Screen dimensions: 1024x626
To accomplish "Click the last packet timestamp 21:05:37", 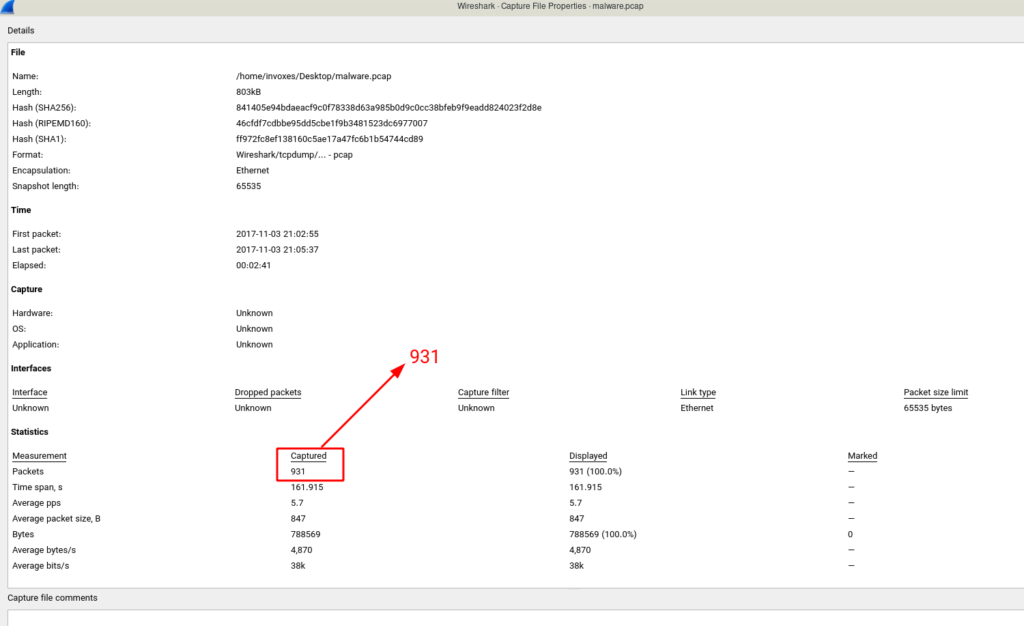I will (x=277, y=249).
